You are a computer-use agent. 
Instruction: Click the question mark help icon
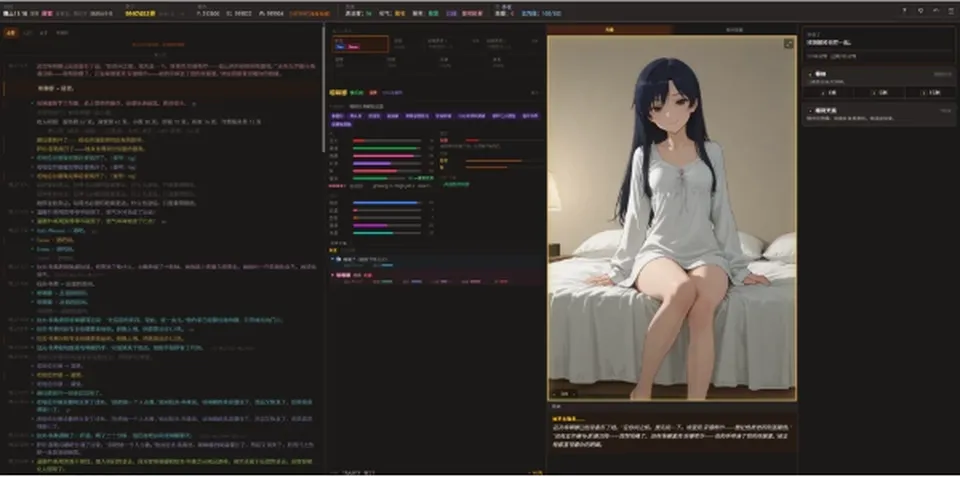pyautogui.click(x=905, y=10)
